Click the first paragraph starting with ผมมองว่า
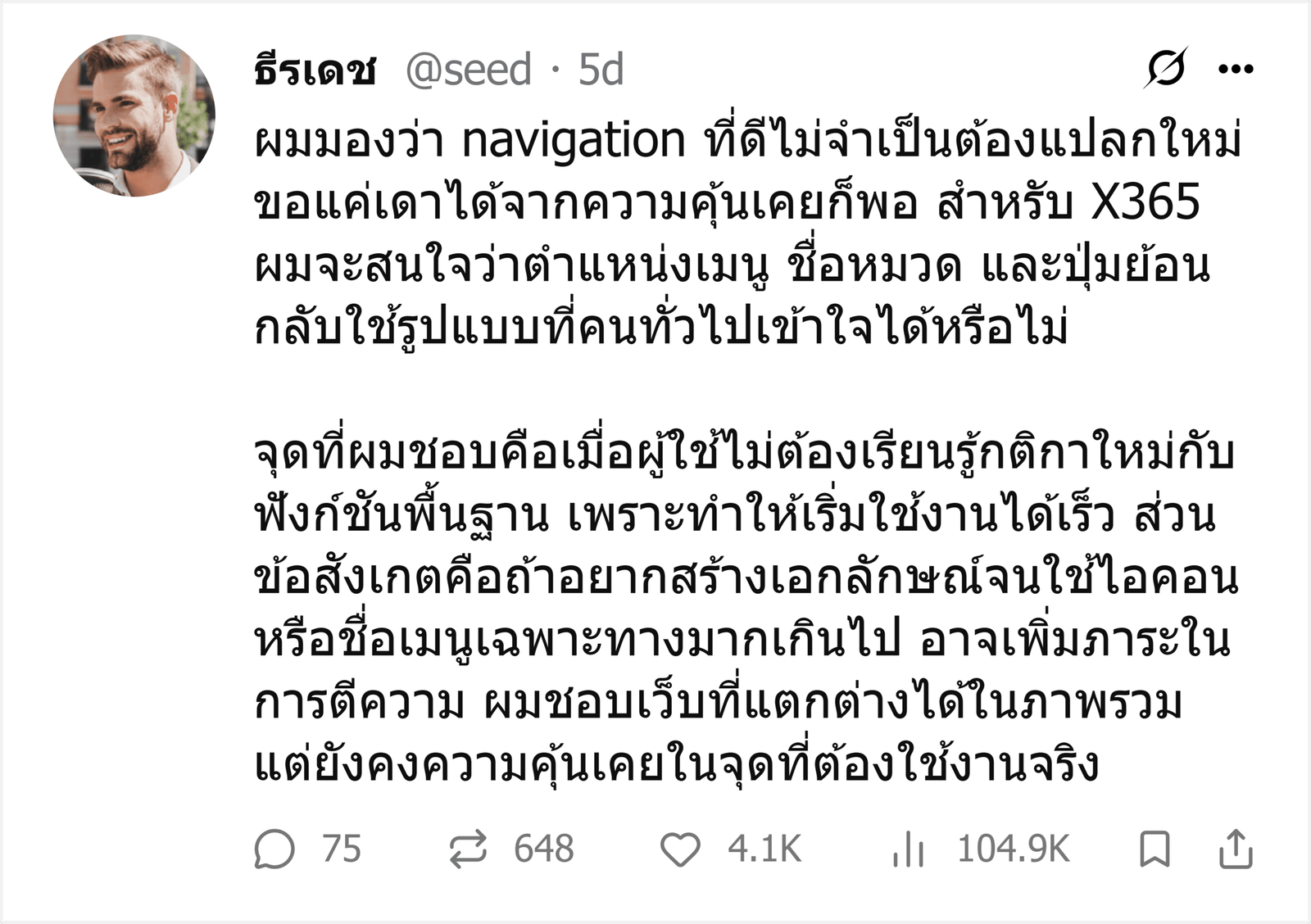 pyautogui.click(x=747, y=234)
